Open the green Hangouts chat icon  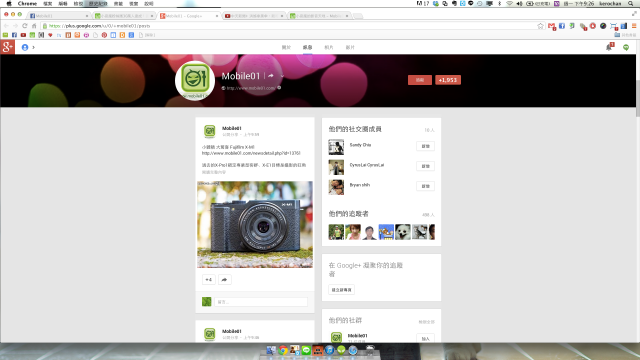point(626,47)
